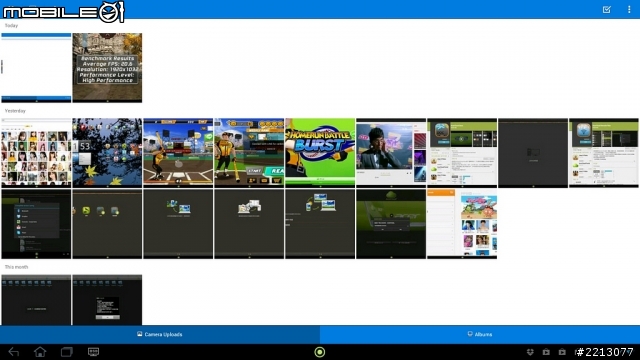Open the autumn leaves homescreen thumbnail
Viewport: 640px width, 360px height.
pyautogui.click(x=107, y=153)
